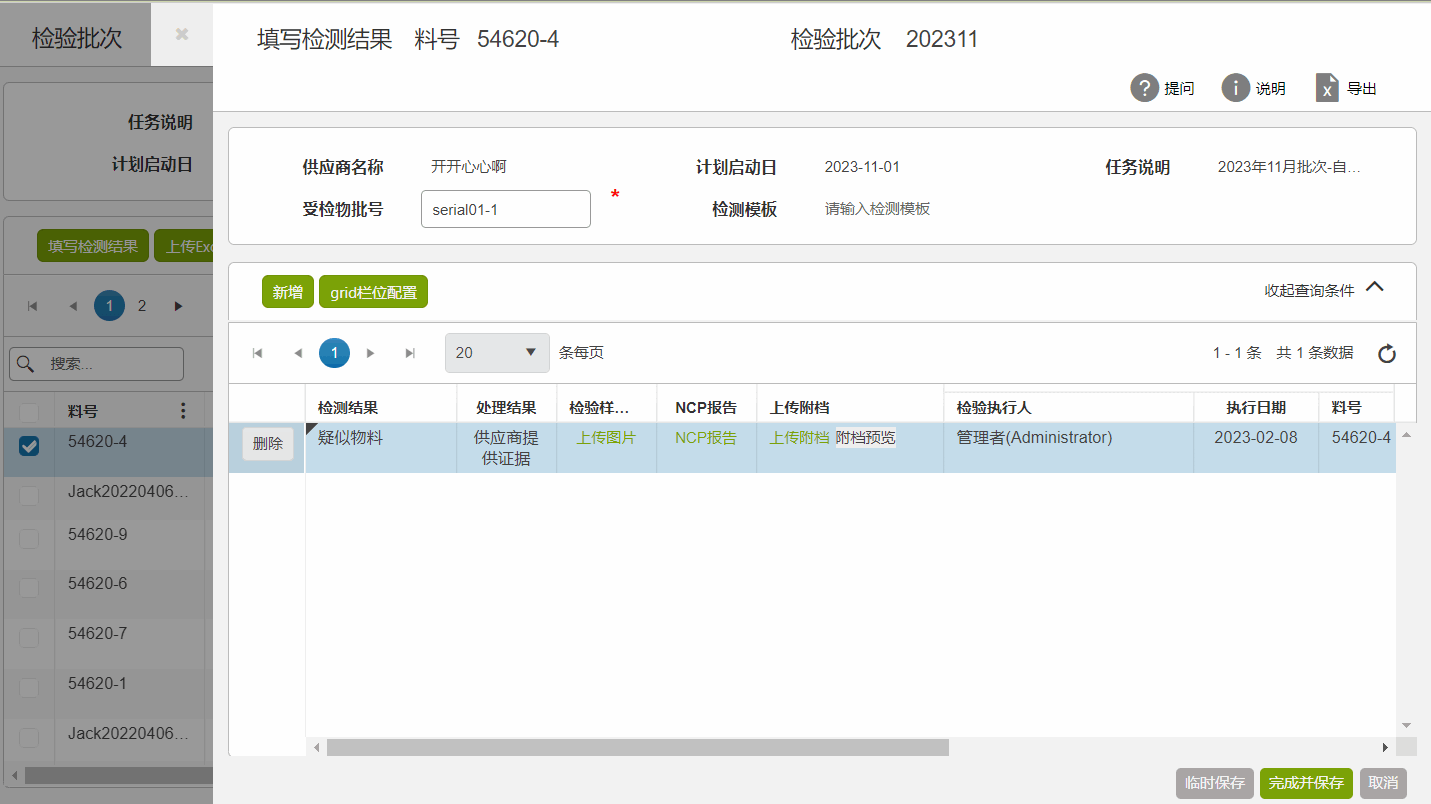Screen dimensions: 1431x804
Task: Check the 54620-7 row checkbox
Action: pos(29,637)
